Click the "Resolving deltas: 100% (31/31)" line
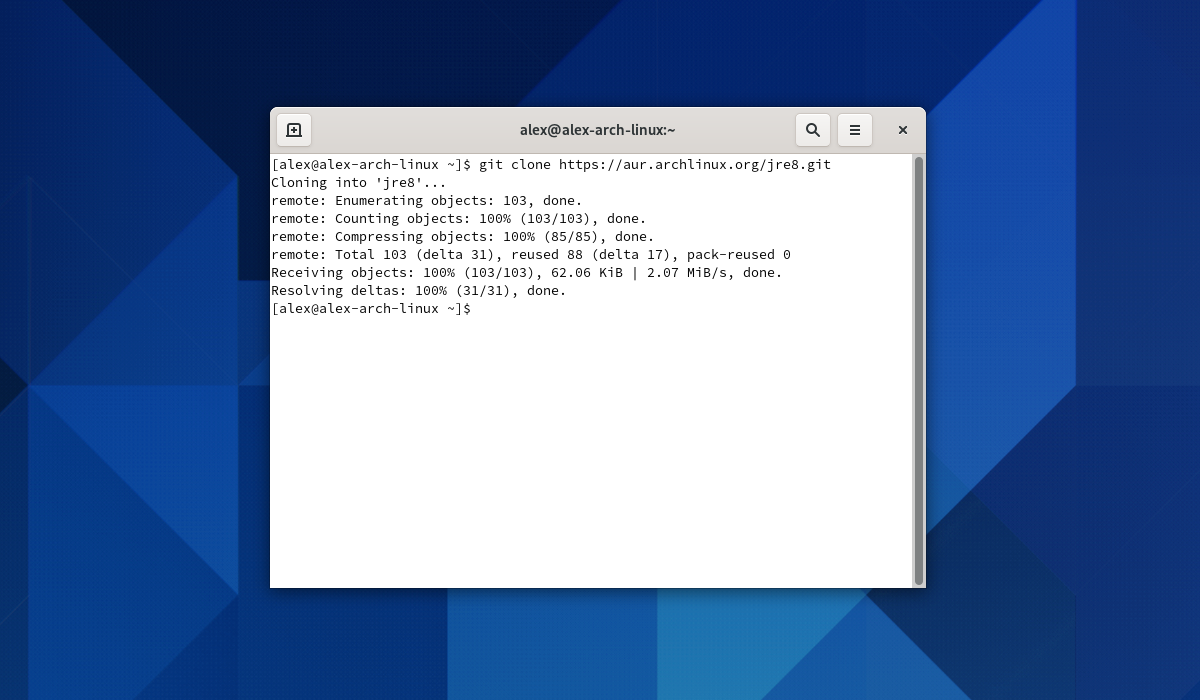 [419, 290]
